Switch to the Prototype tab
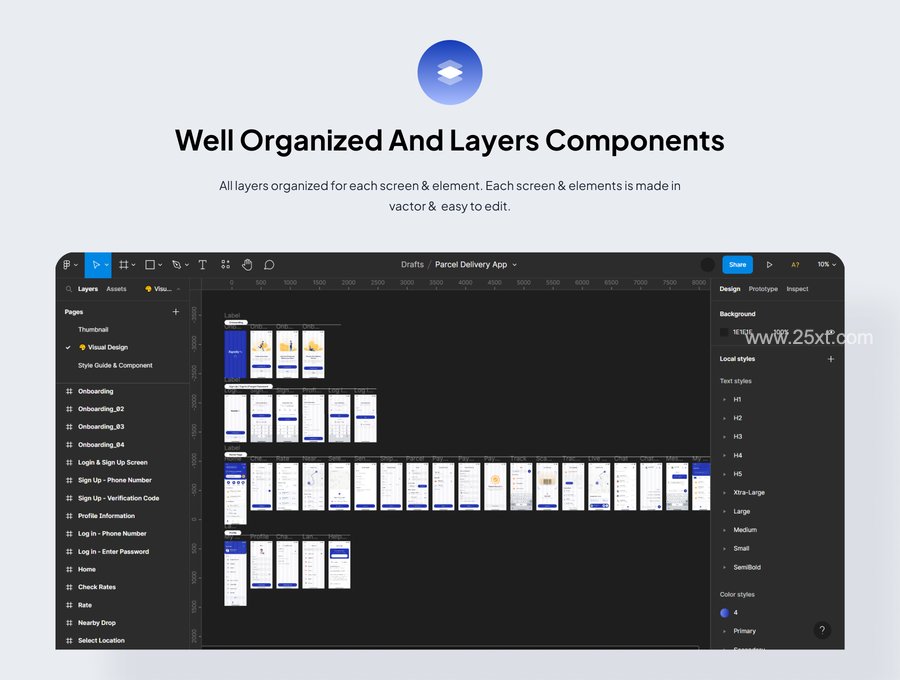Image resolution: width=900 pixels, height=680 pixels. pyautogui.click(x=763, y=289)
